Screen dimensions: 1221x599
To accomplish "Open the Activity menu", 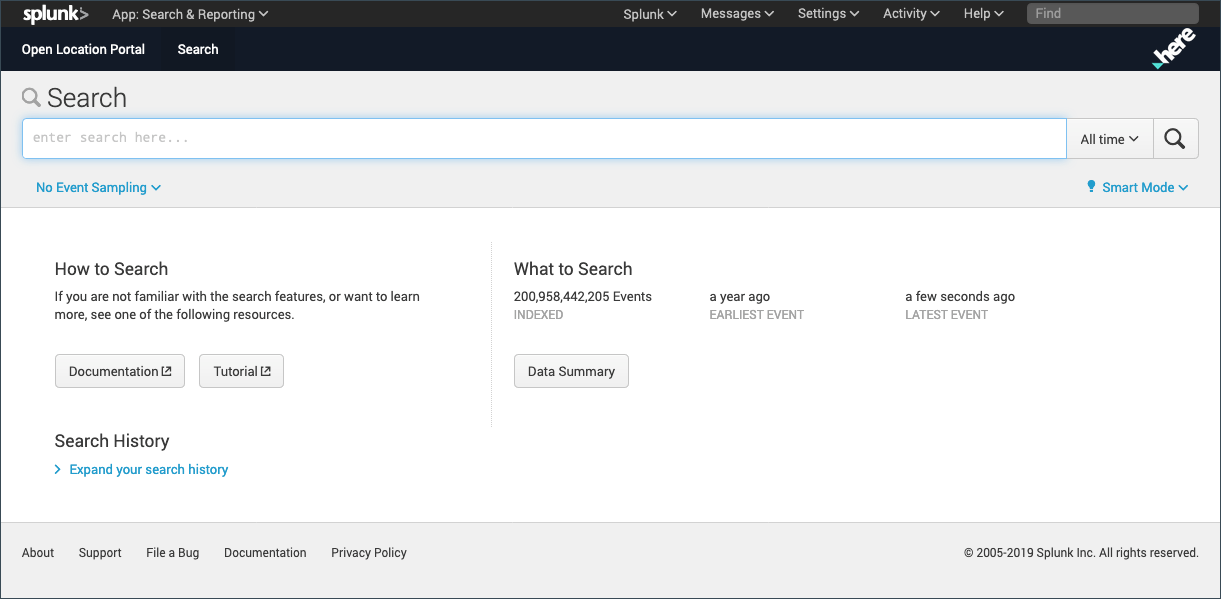I will click(x=910, y=13).
